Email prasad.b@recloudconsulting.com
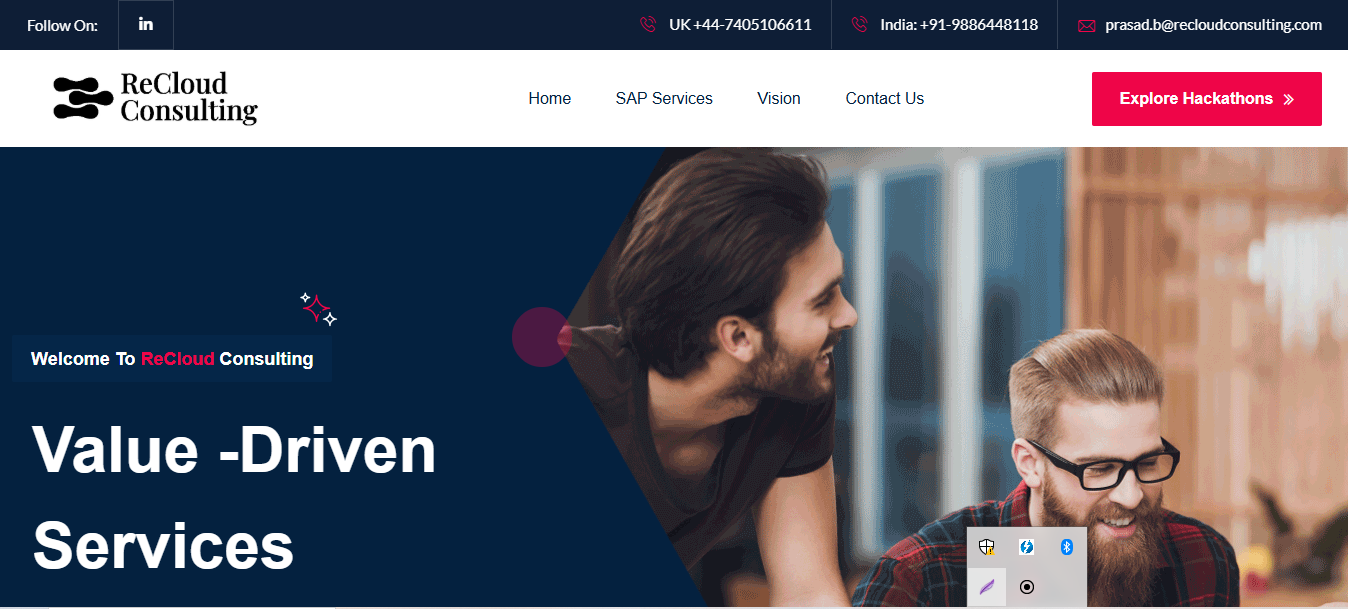 click(1214, 25)
